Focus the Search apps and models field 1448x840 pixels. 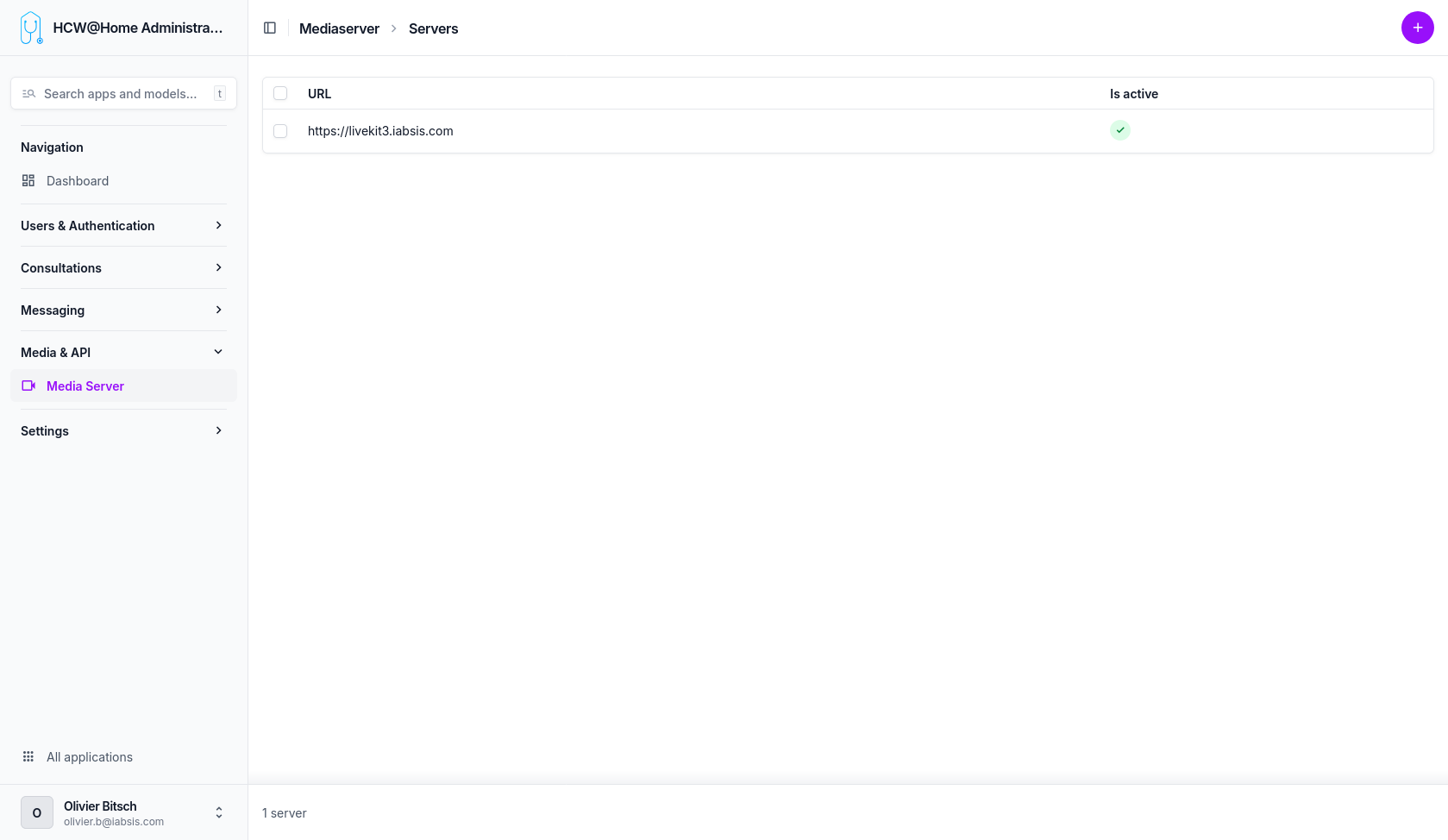tap(121, 94)
